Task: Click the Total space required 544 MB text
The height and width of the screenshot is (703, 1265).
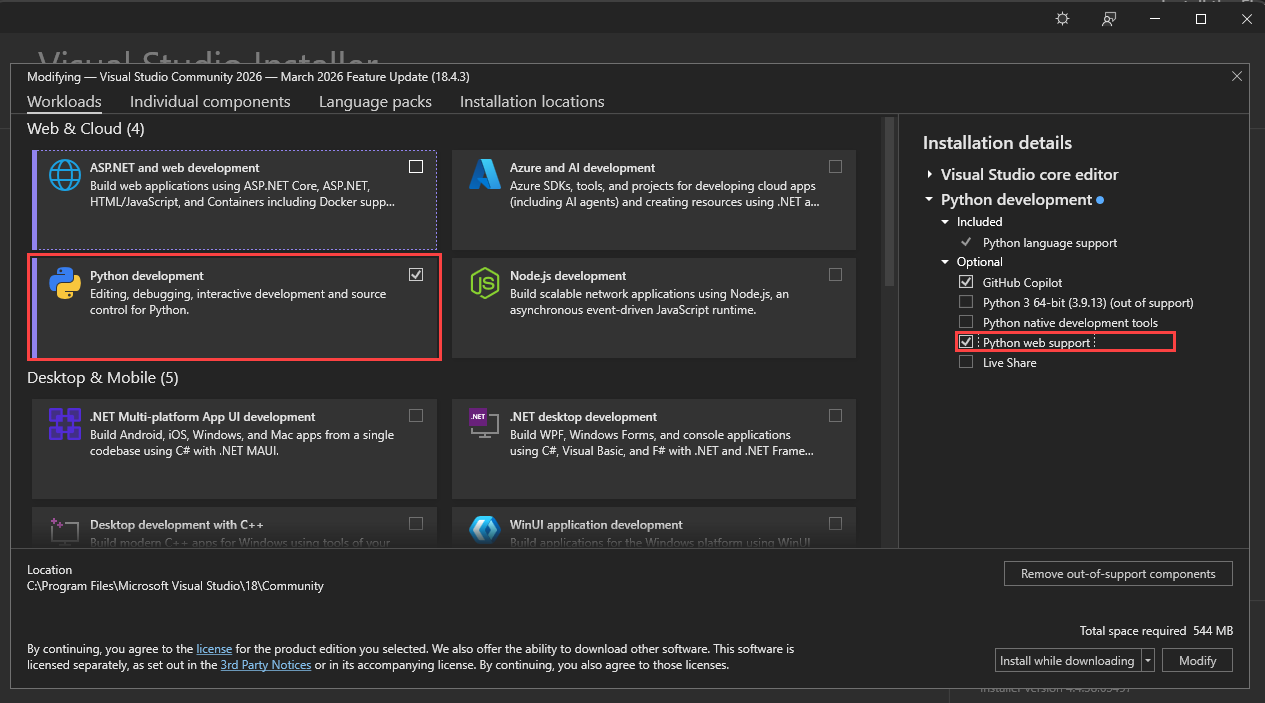Action: [1156, 631]
